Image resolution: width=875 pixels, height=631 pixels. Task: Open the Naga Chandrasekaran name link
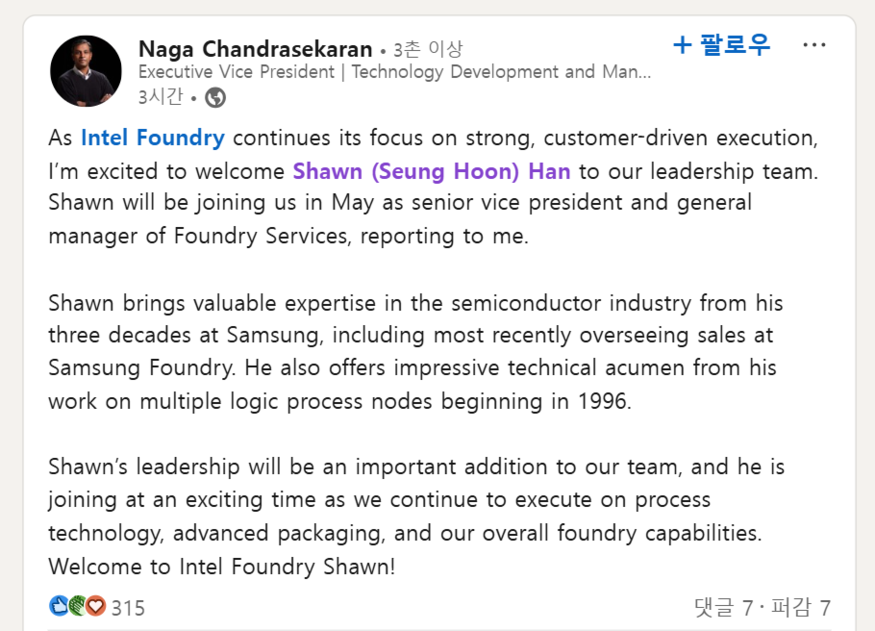tap(255, 48)
